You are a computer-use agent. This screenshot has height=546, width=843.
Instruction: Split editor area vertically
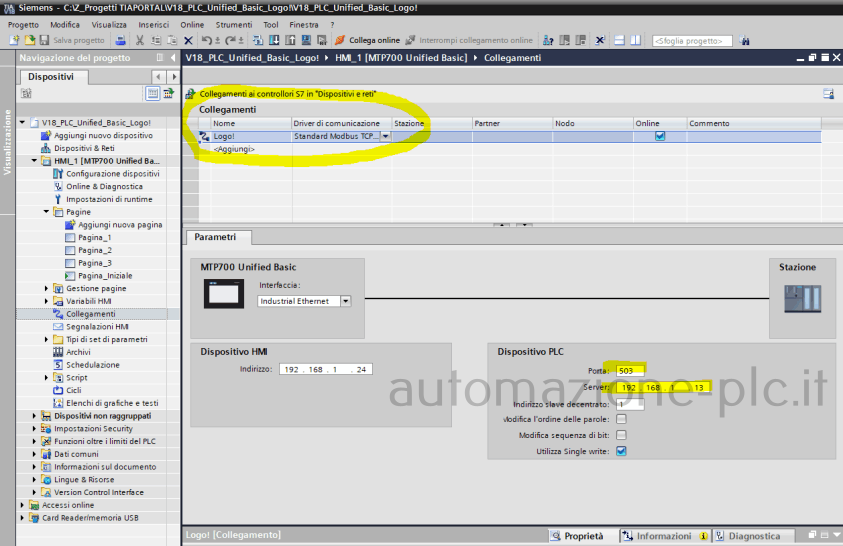[635, 40]
